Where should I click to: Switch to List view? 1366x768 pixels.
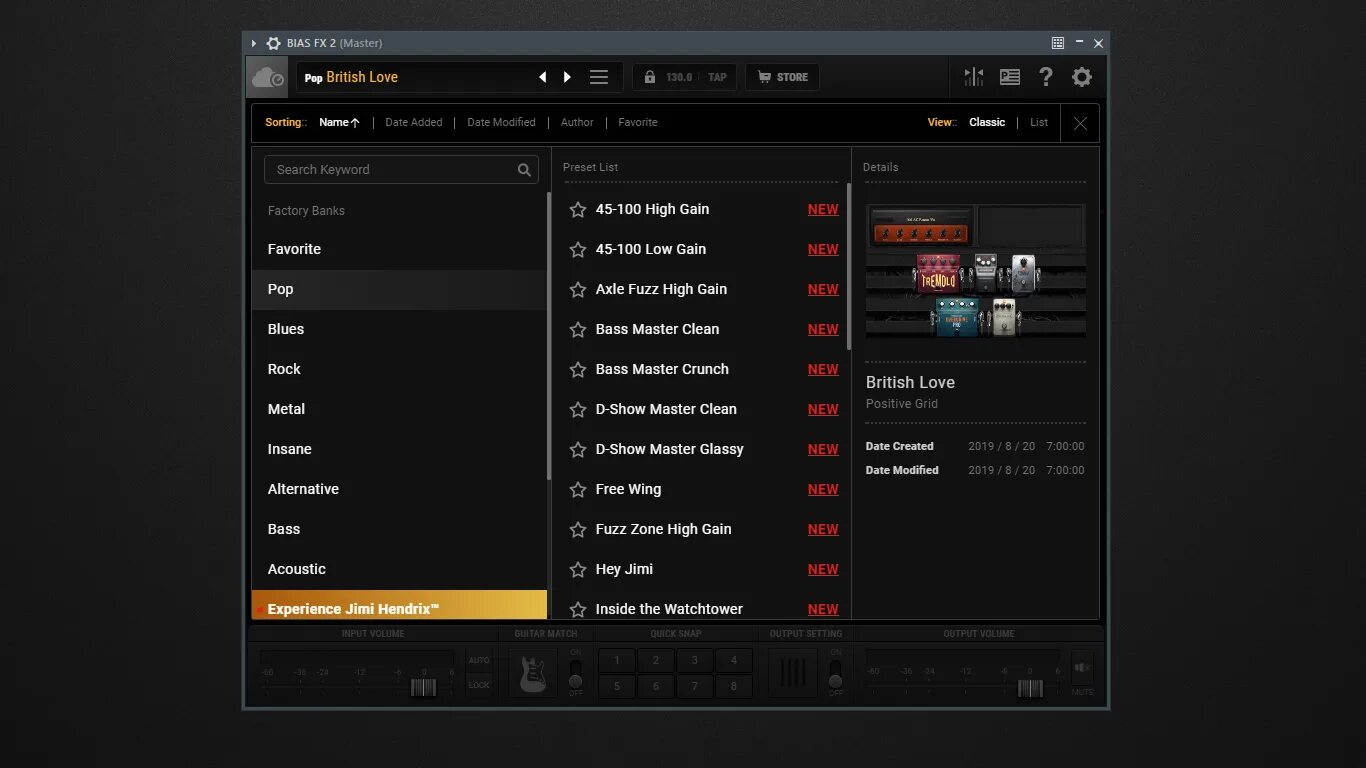pyautogui.click(x=1039, y=122)
